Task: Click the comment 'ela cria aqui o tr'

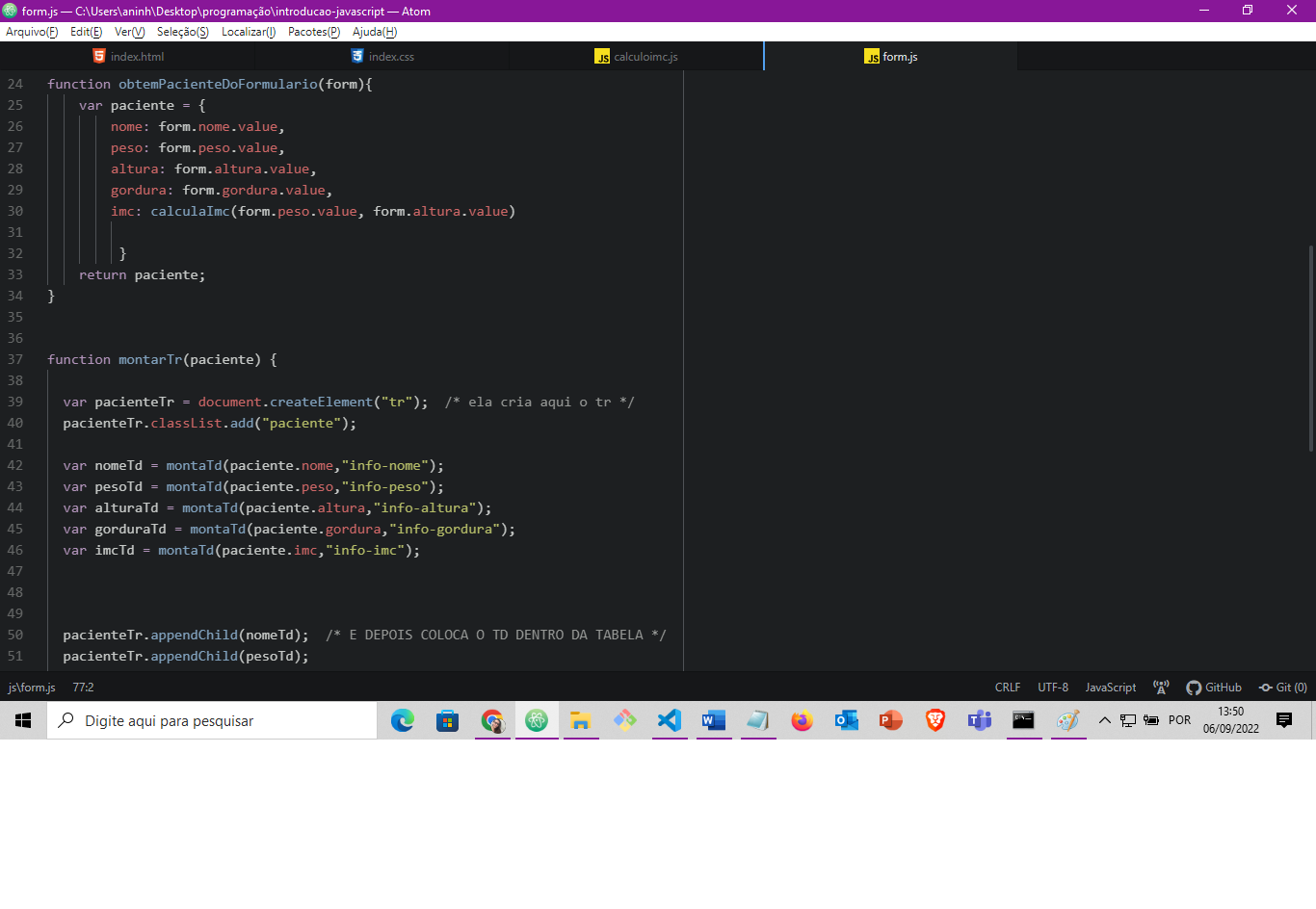Action: [x=540, y=402]
